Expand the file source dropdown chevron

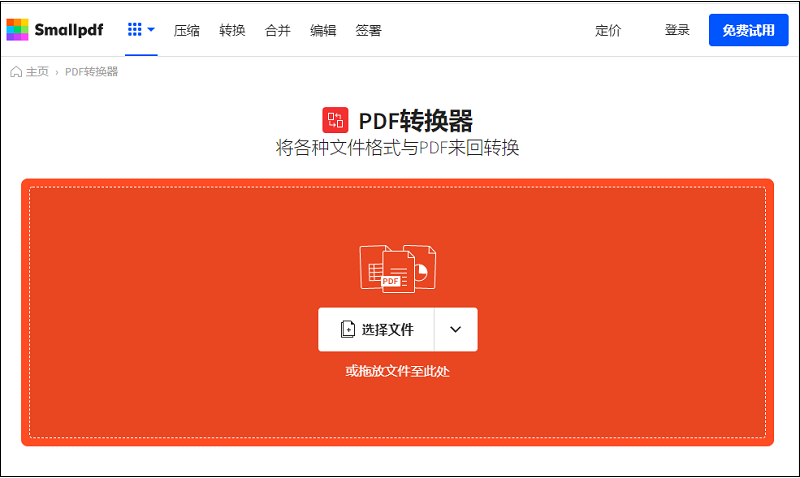click(x=456, y=330)
